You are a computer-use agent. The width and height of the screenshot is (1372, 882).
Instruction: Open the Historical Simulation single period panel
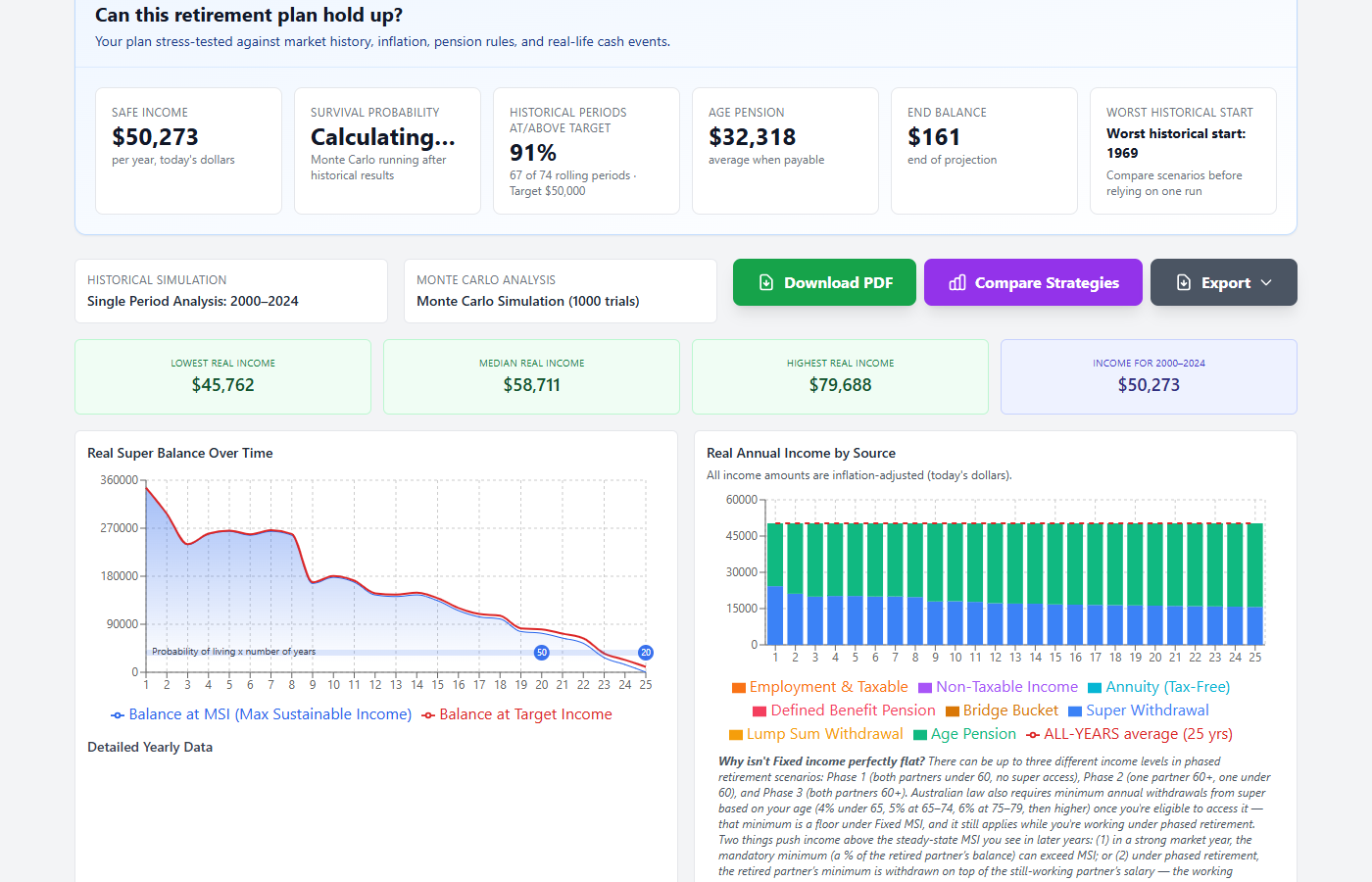[x=231, y=291]
